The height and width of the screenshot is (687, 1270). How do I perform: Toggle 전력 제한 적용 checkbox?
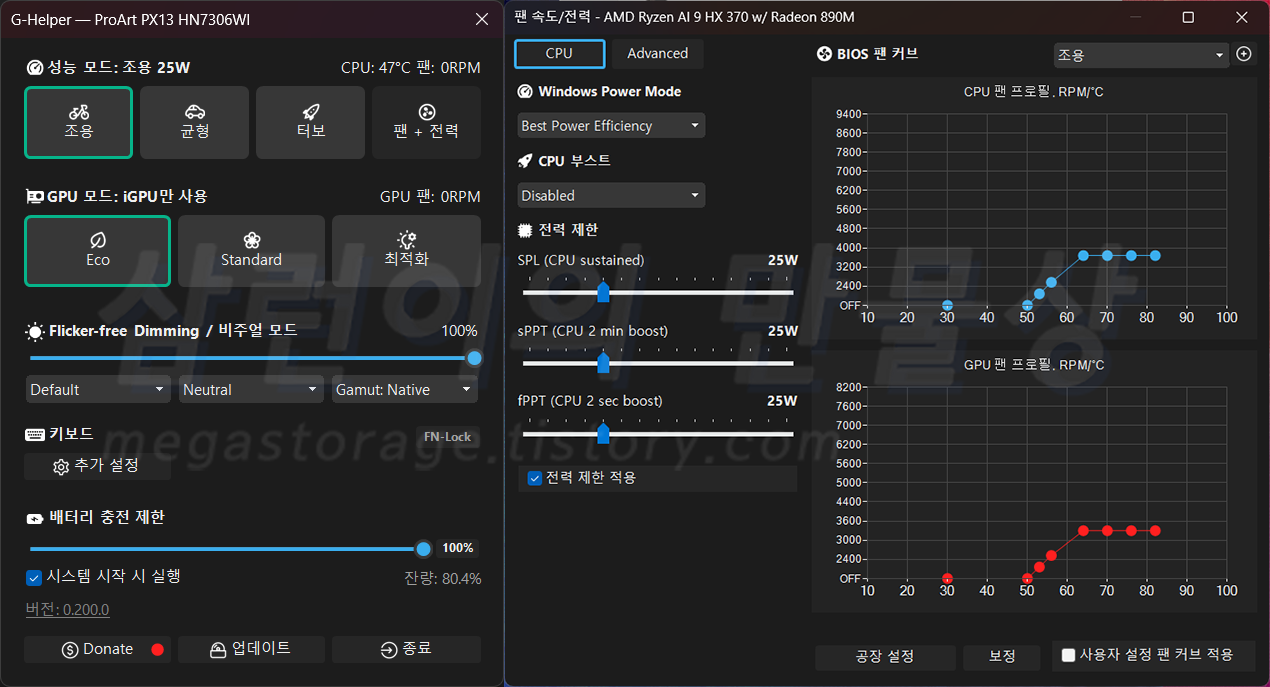pos(534,478)
